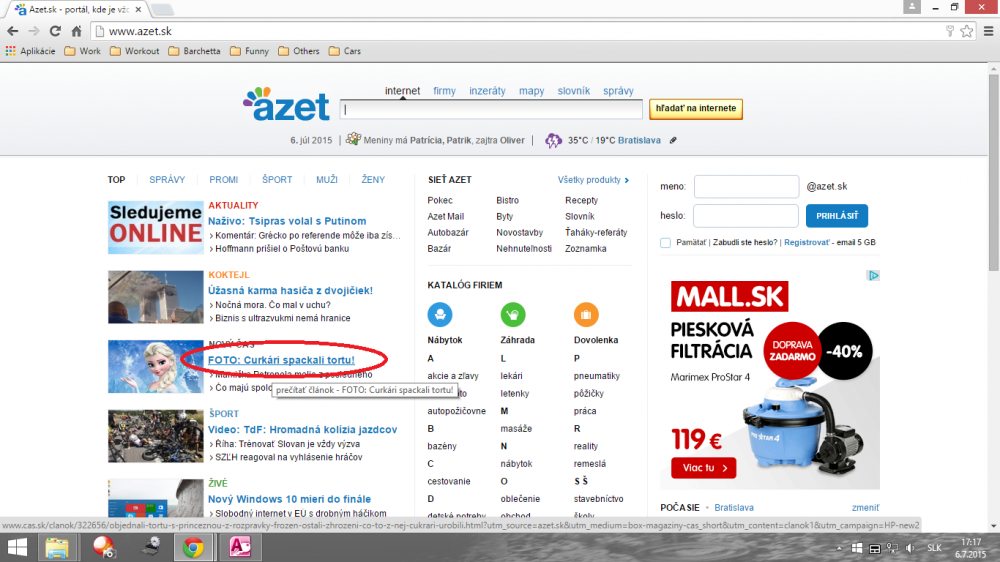Image resolution: width=1000 pixels, height=562 pixels.
Task: Open Nový Windows 10 mieri do finále
Action: pos(290,499)
